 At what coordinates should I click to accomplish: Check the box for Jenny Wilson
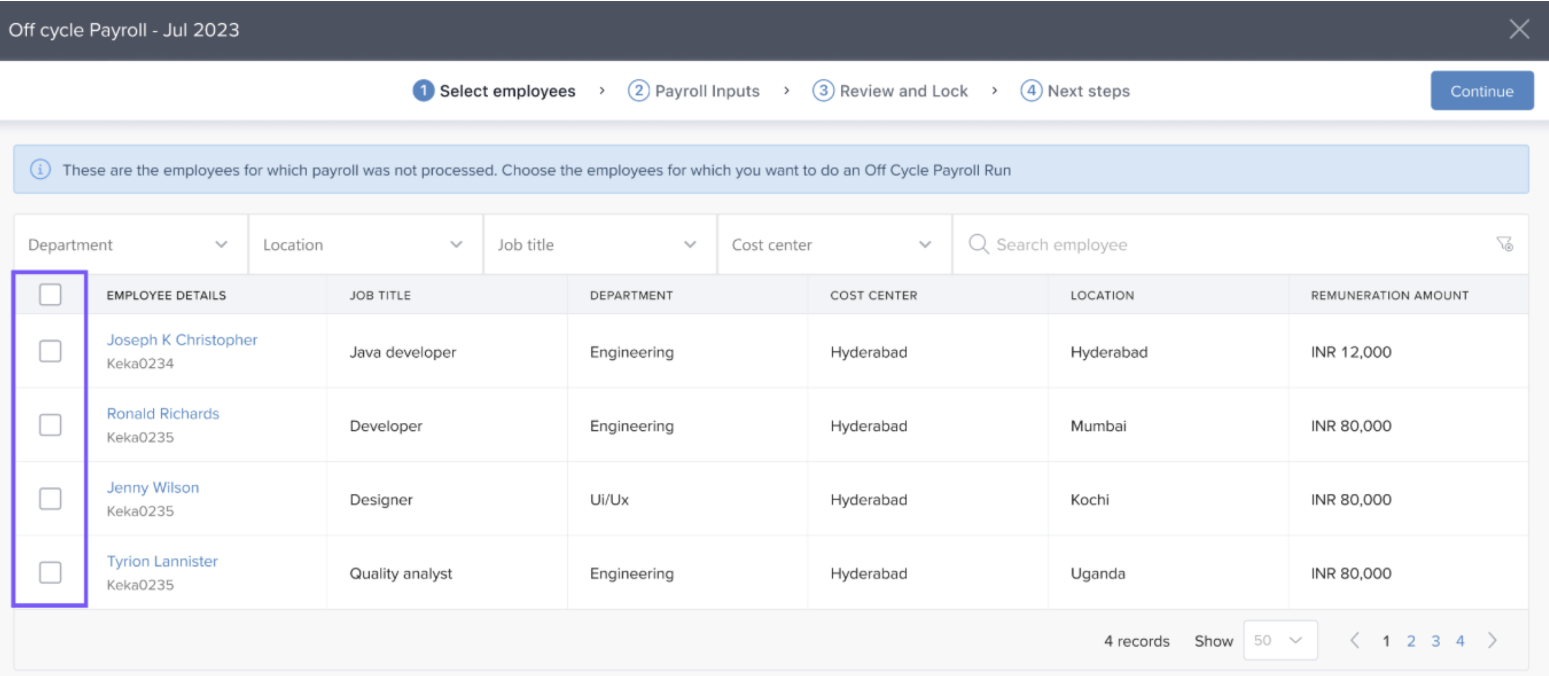[x=50, y=499]
